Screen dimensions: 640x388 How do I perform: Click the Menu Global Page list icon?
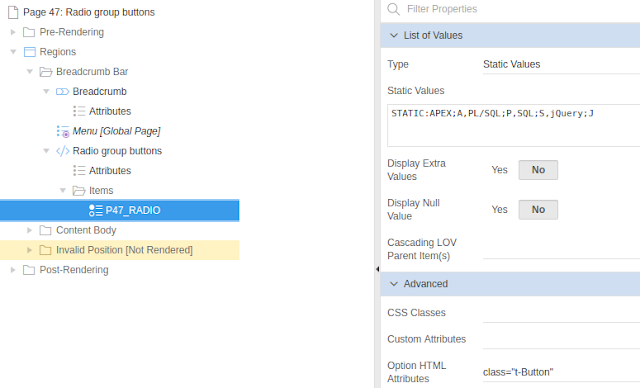point(63,131)
